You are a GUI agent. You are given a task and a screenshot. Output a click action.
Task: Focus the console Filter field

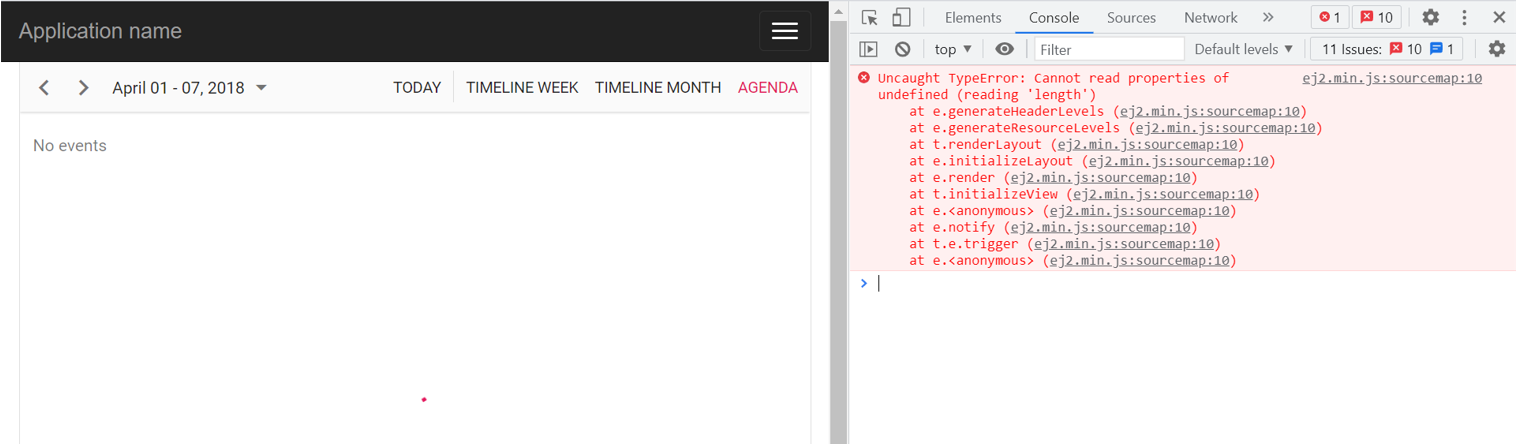coord(1108,49)
